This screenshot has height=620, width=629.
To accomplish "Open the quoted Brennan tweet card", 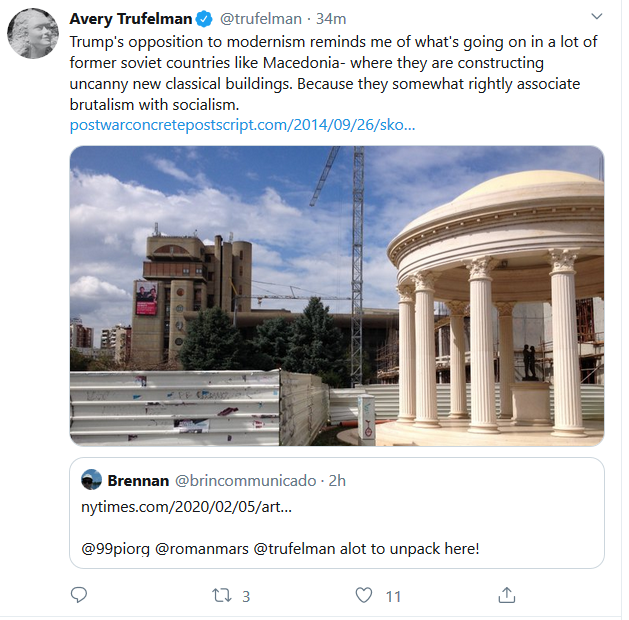I will click(x=337, y=513).
